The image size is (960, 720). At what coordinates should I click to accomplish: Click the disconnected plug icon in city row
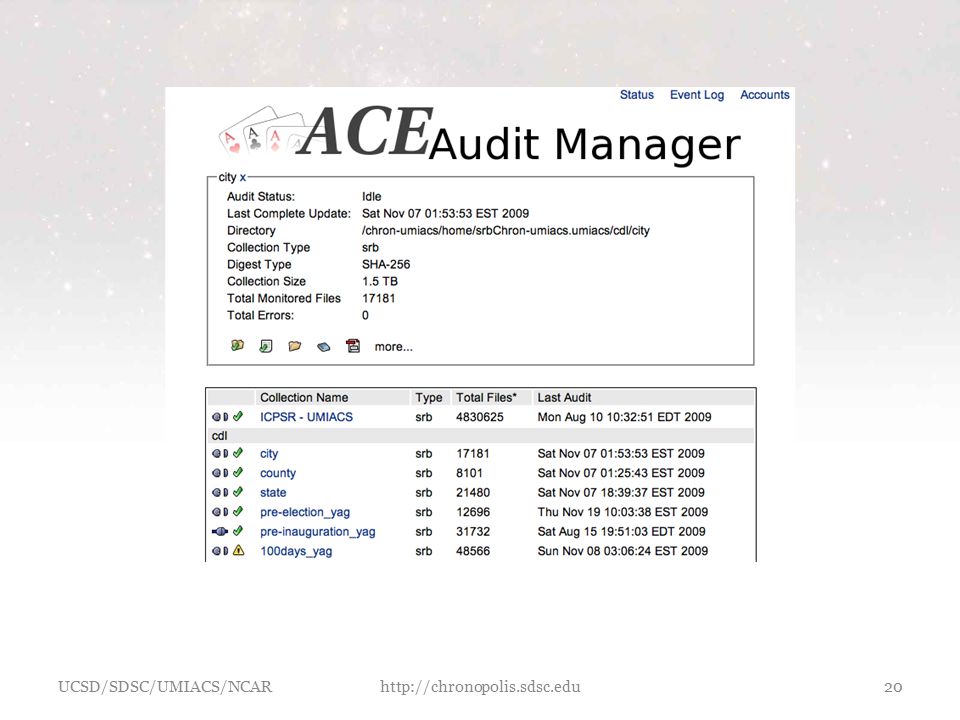220,454
